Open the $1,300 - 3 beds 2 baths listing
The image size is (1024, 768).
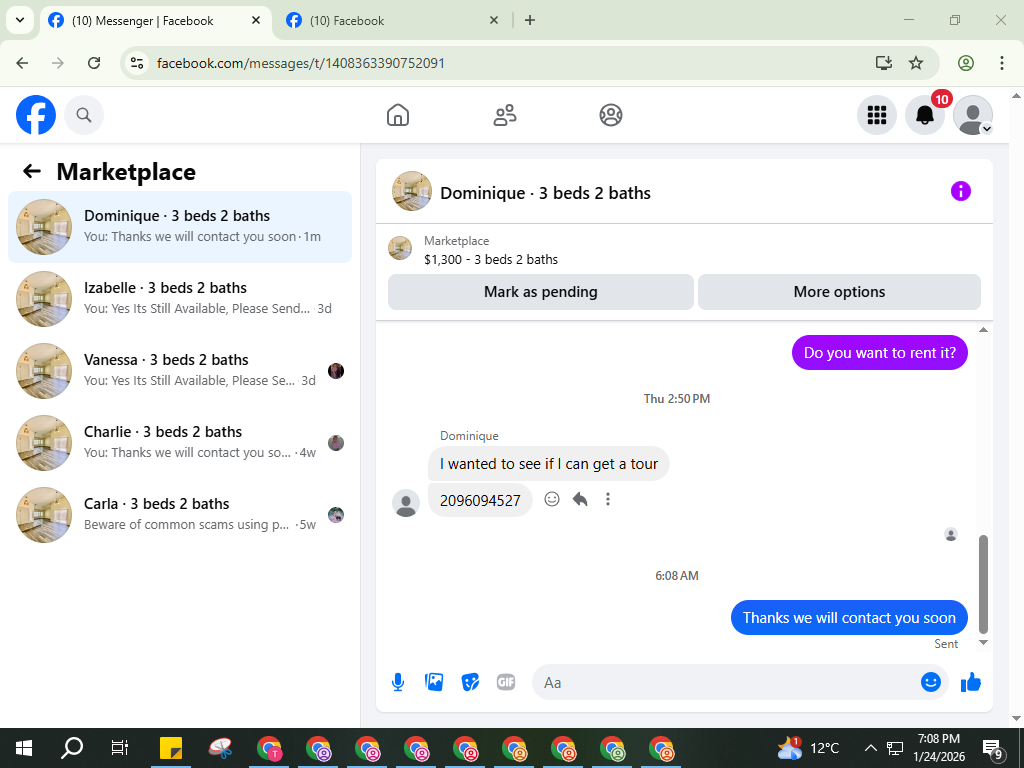[490, 259]
